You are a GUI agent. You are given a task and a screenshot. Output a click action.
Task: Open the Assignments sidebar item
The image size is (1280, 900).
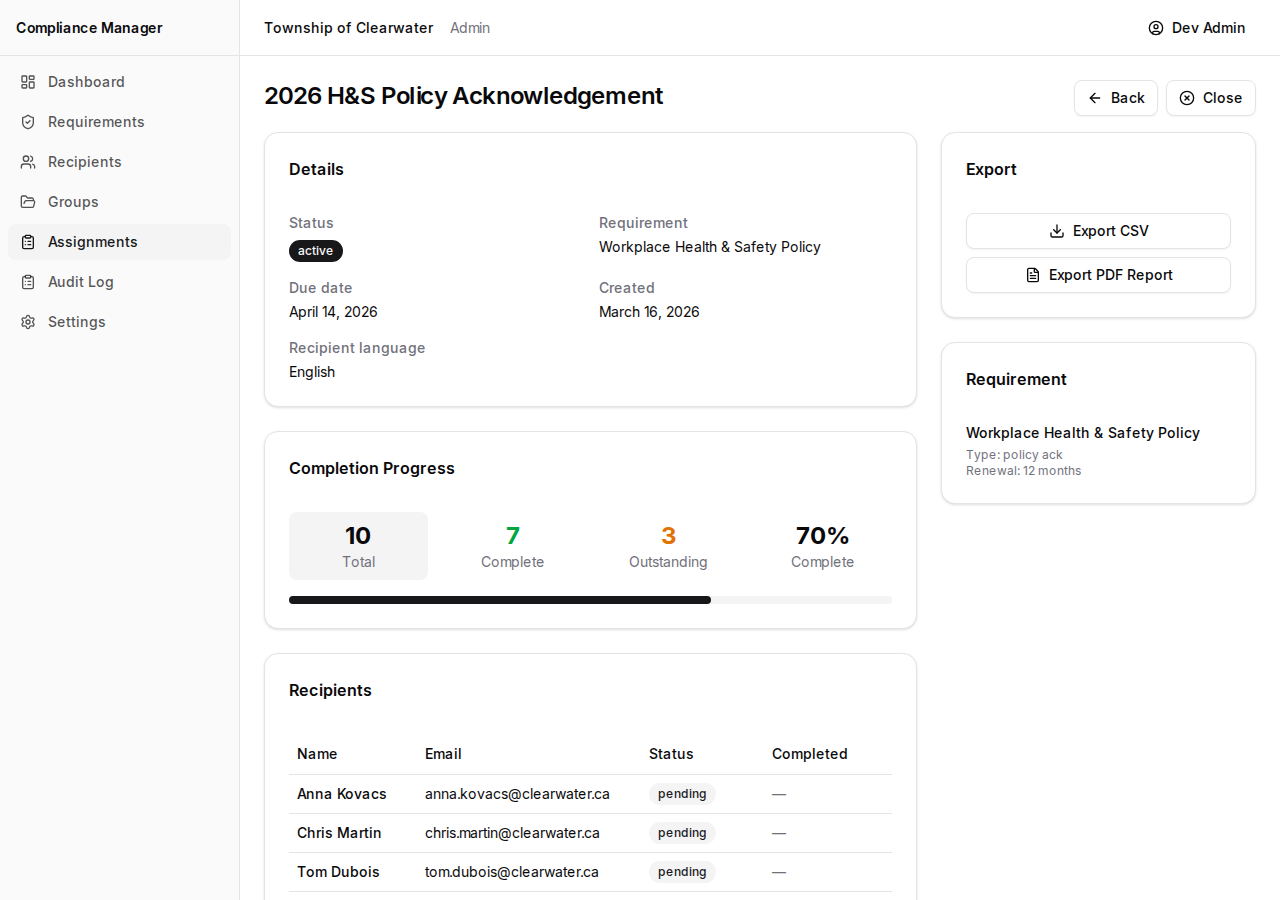point(119,242)
